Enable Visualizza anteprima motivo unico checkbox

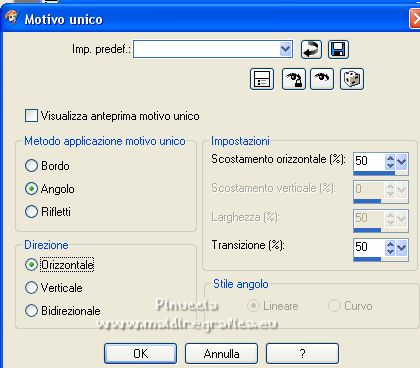coord(31,116)
